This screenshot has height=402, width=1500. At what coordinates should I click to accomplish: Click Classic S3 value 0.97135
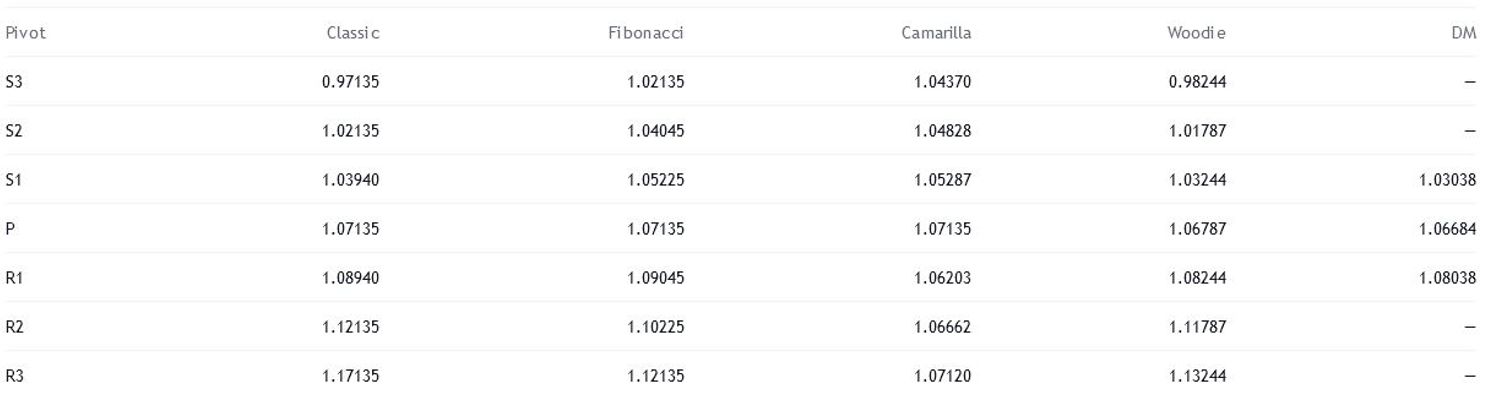(x=351, y=82)
